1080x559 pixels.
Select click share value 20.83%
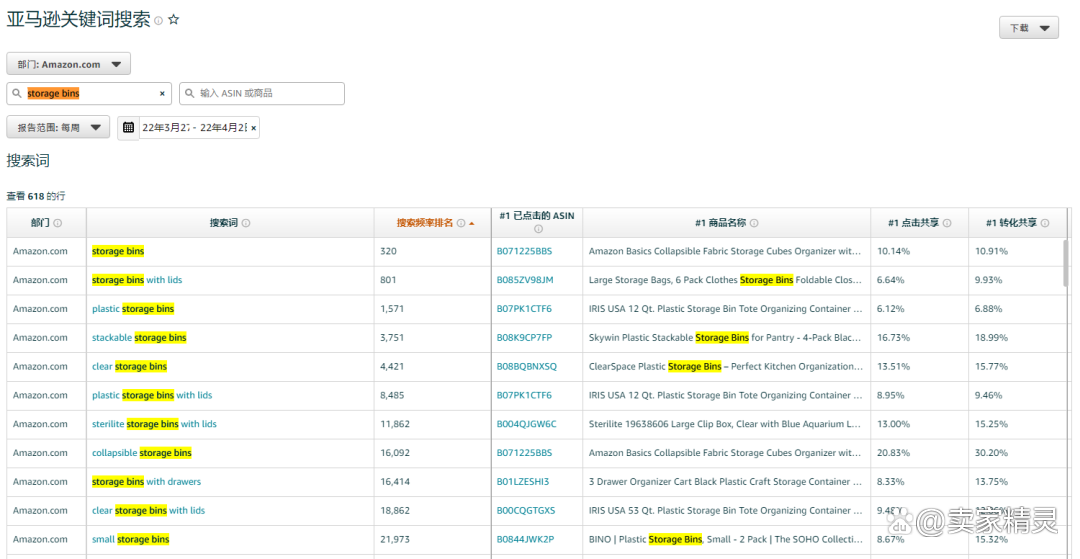894,453
